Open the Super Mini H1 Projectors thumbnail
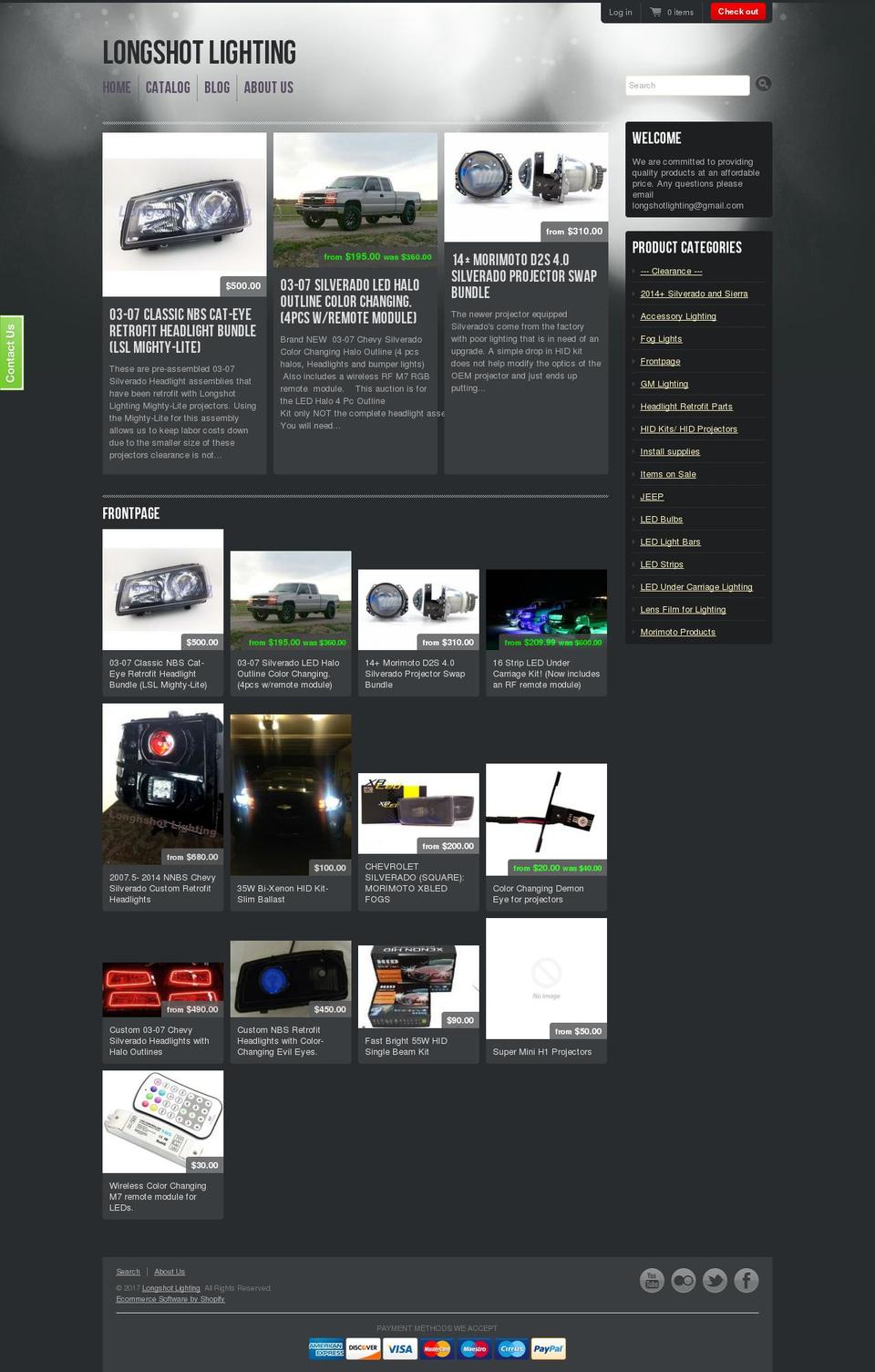Image resolution: width=875 pixels, height=1372 pixels. (x=545, y=975)
